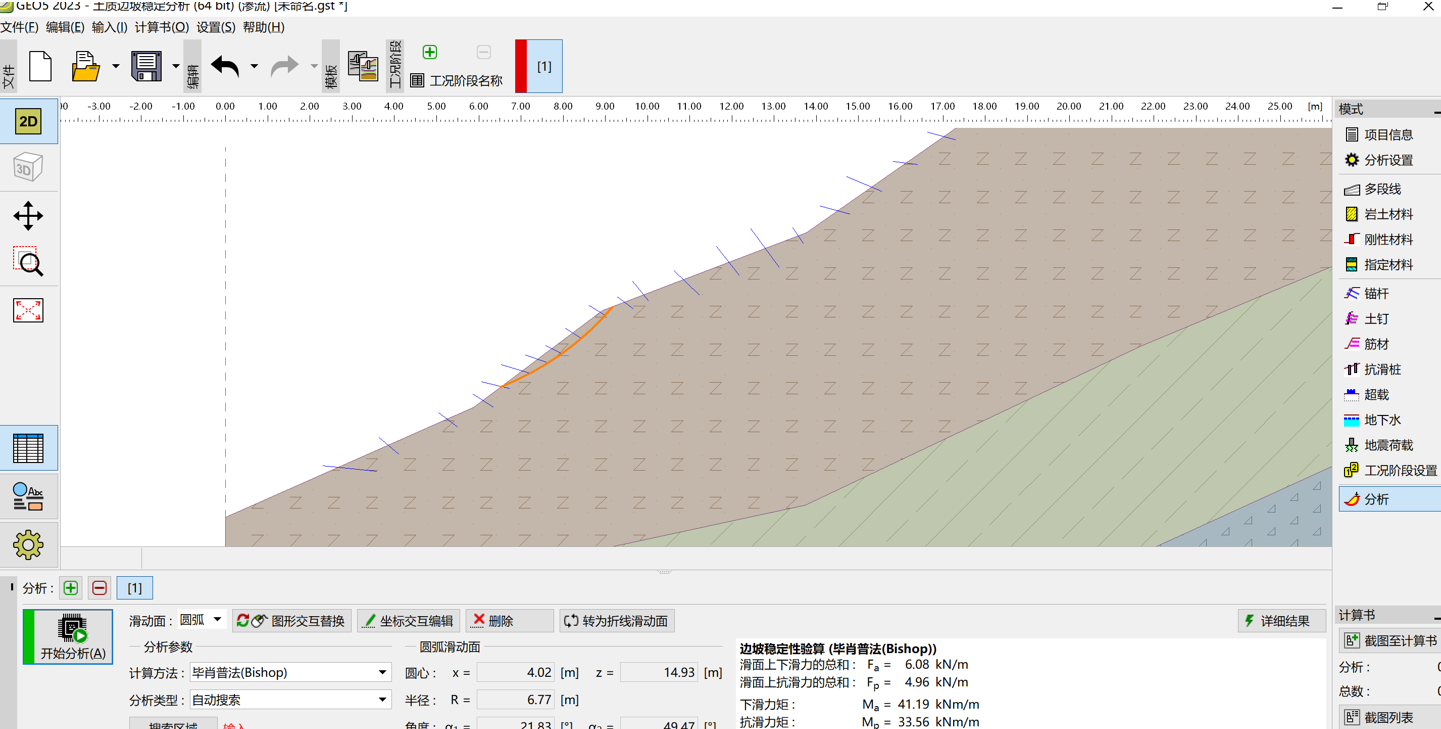Screen dimensions: 1441x729
Task: Select 地震荷载 mode
Action: pyautogui.click(x=1389, y=446)
